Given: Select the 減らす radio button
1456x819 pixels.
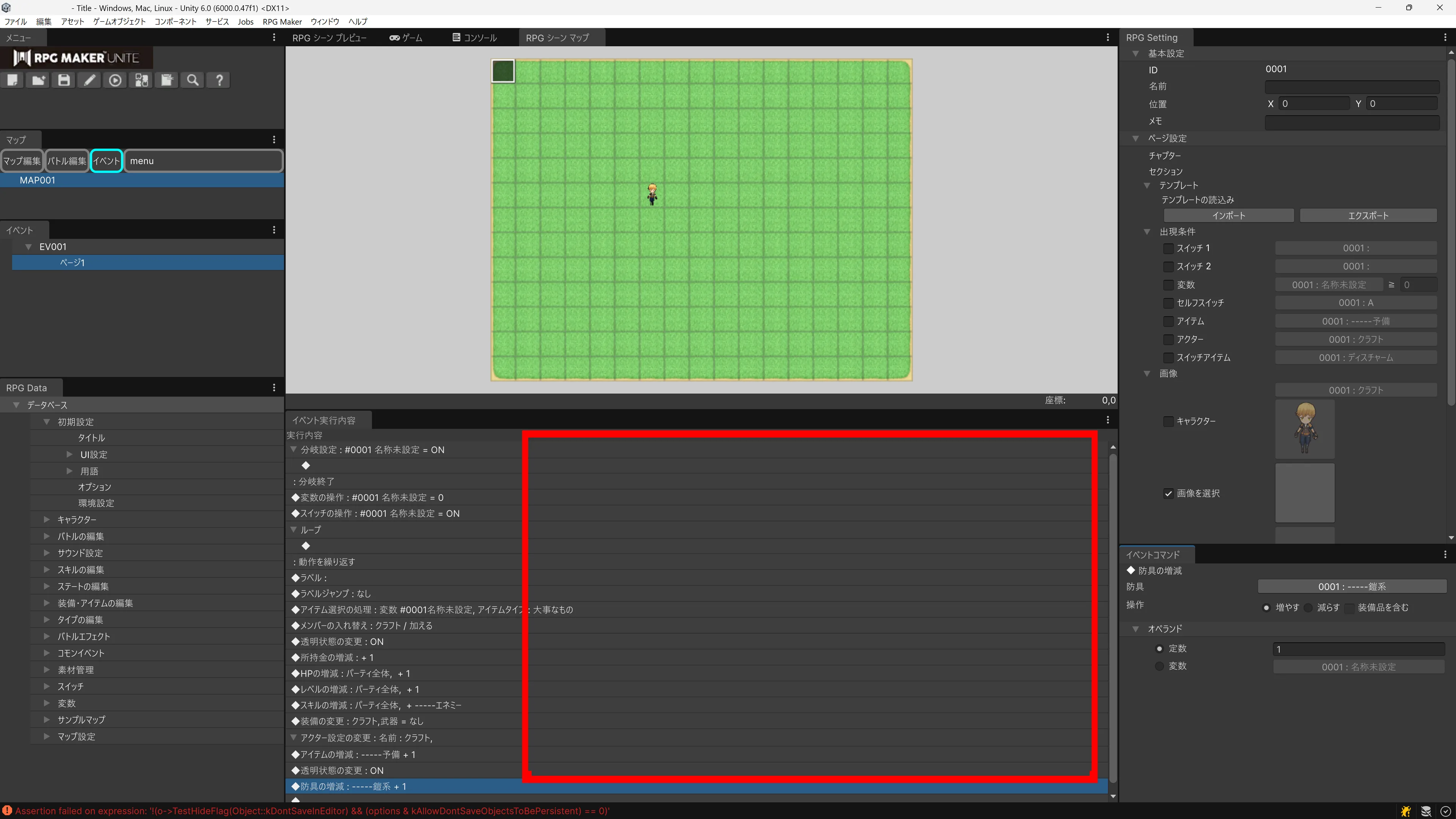Looking at the screenshot, I should tap(1308, 607).
